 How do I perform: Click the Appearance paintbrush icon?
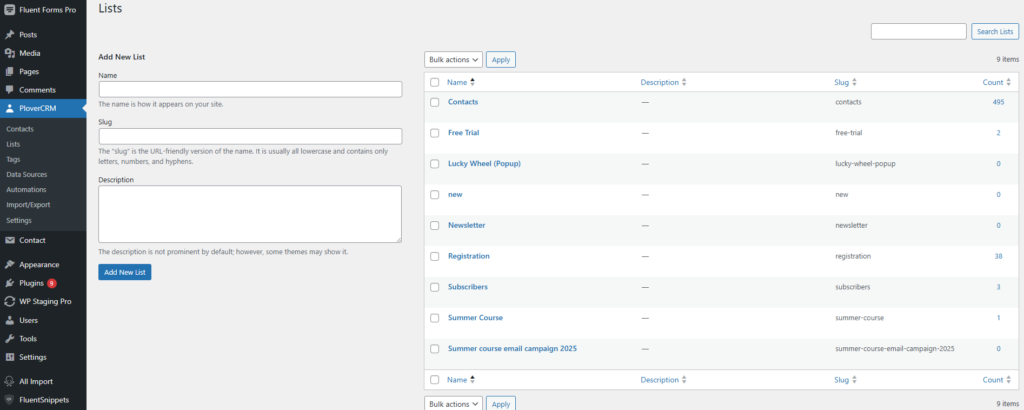pos(10,265)
